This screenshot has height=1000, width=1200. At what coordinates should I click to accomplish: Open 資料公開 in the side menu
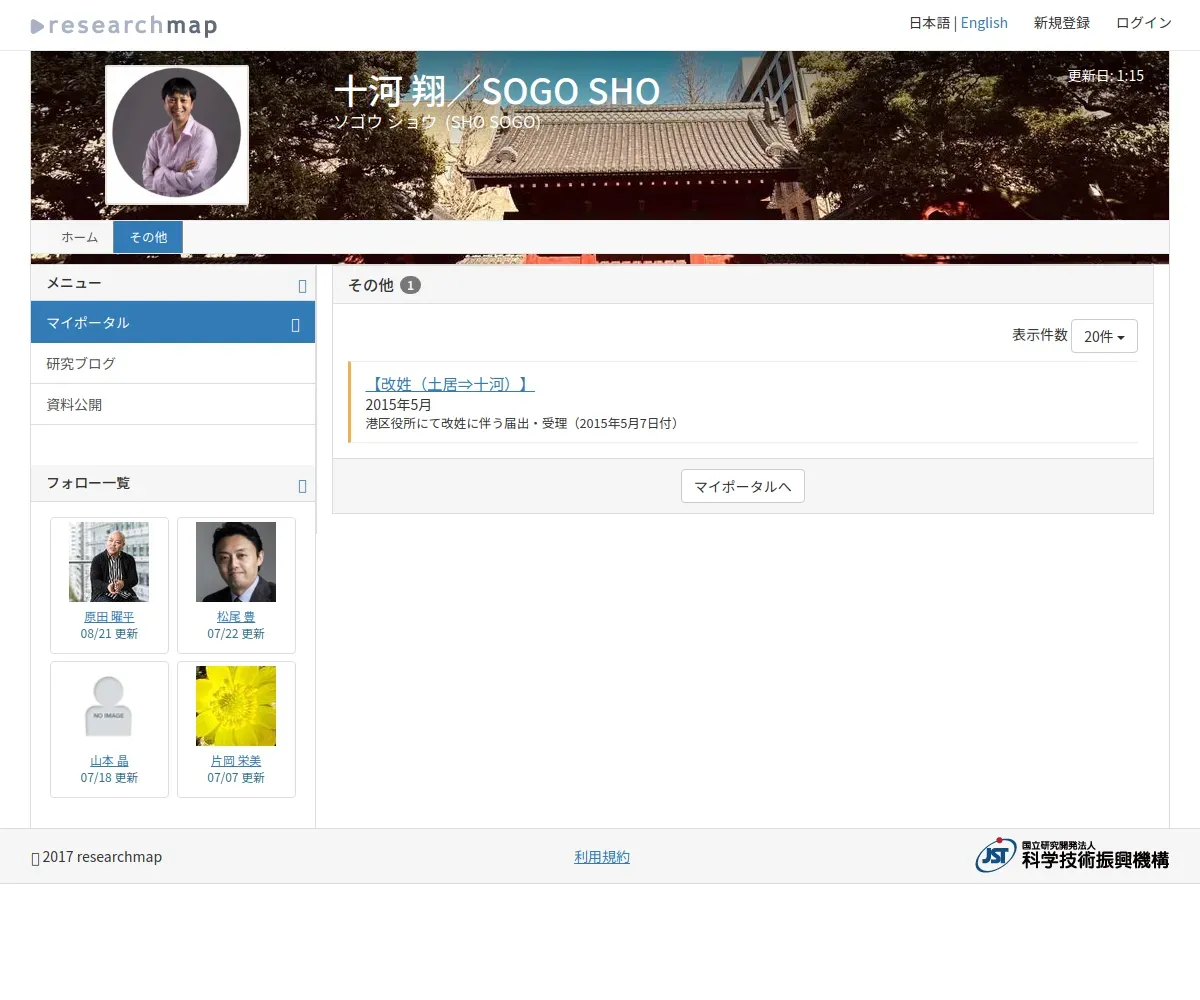click(173, 405)
